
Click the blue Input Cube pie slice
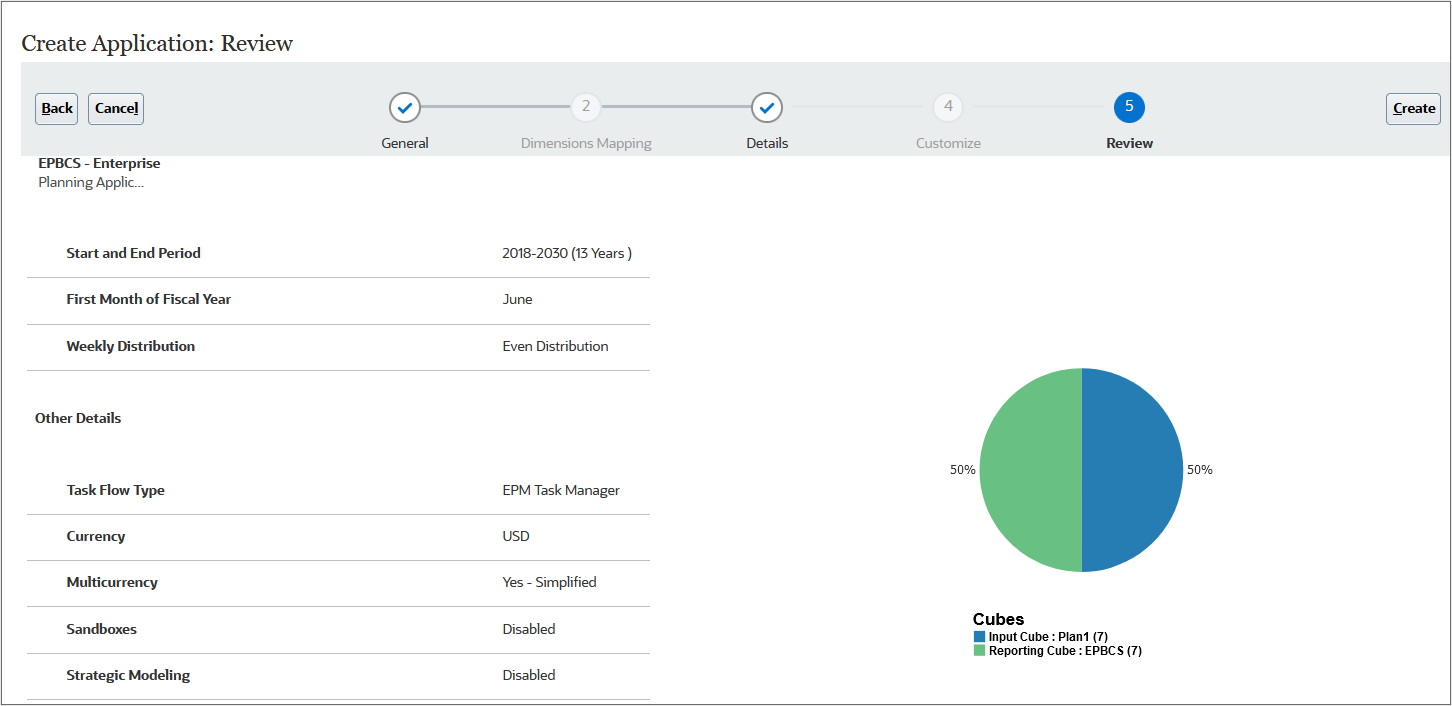(1130, 470)
